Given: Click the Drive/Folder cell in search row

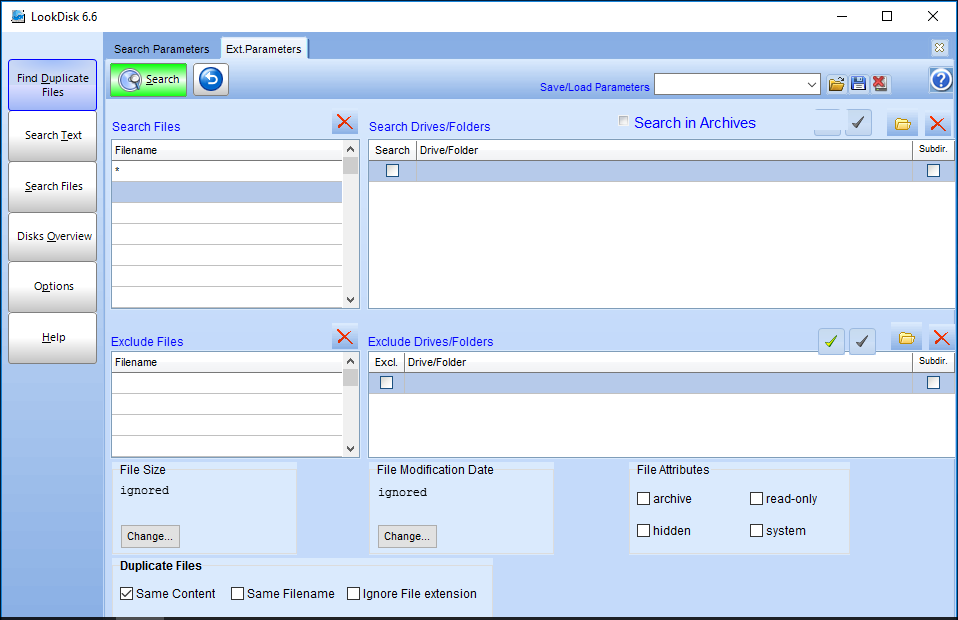Looking at the screenshot, I should 664,170.
